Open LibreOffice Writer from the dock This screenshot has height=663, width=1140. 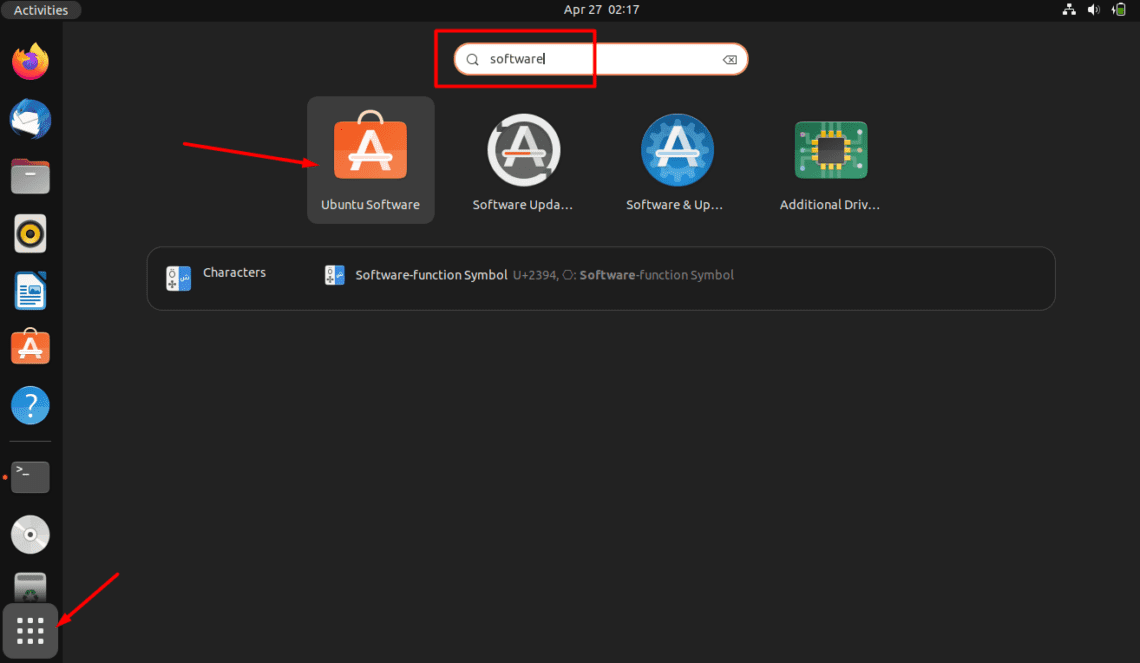(x=30, y=290)
